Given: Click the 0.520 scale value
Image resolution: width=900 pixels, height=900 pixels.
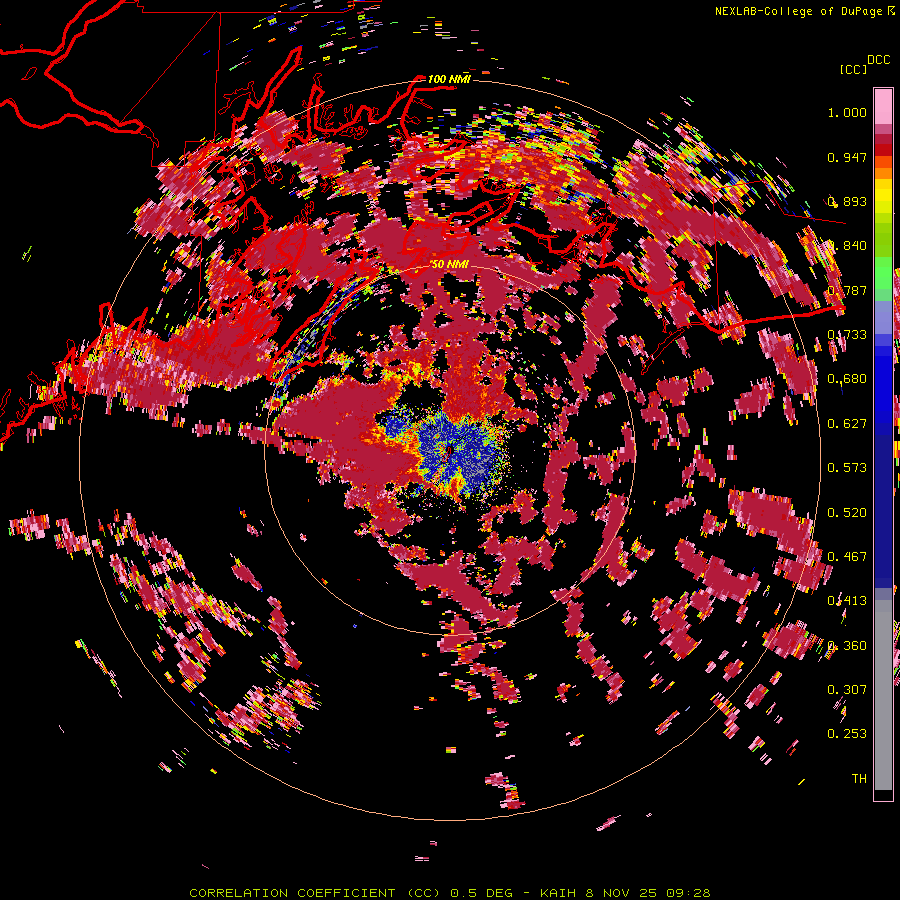Looking at the screenshot, I should (x=847, y=513).
